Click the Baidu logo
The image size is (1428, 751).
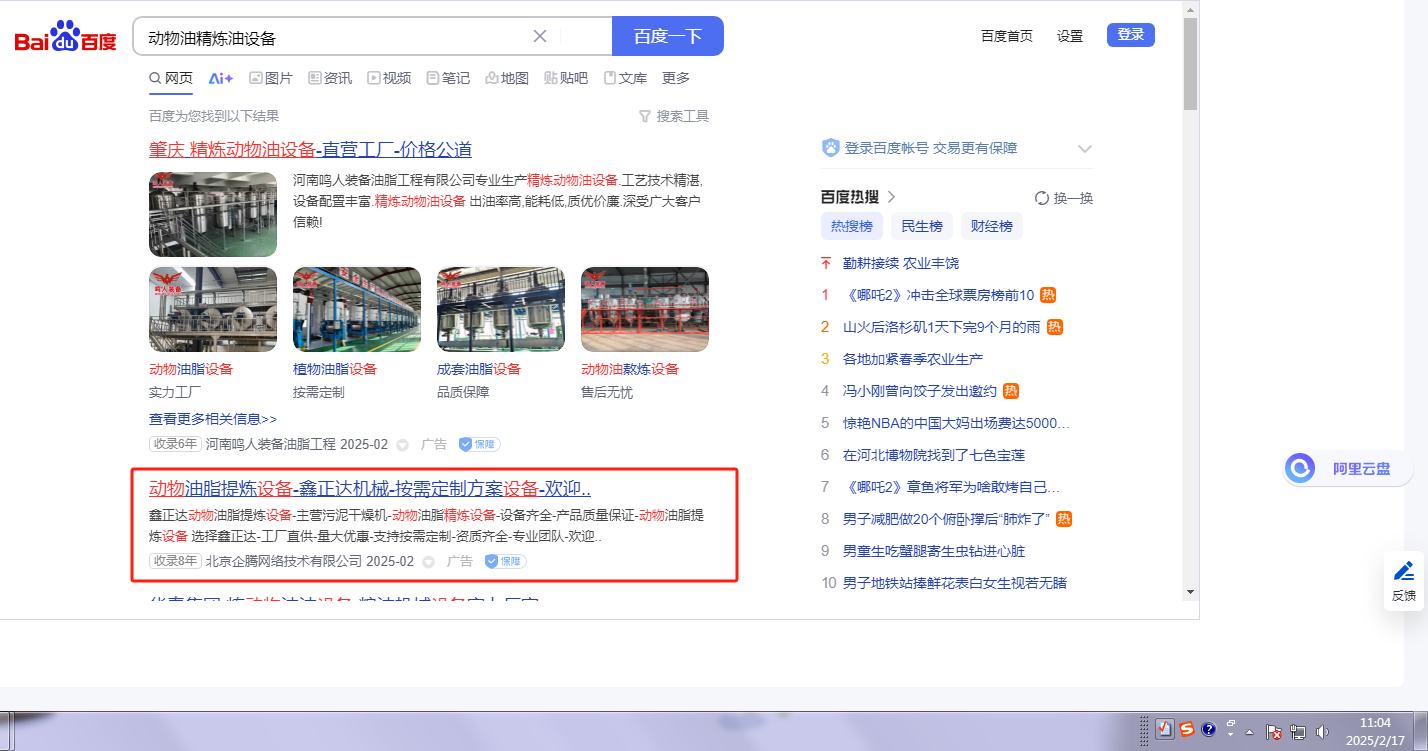click(x=65, y=37)
